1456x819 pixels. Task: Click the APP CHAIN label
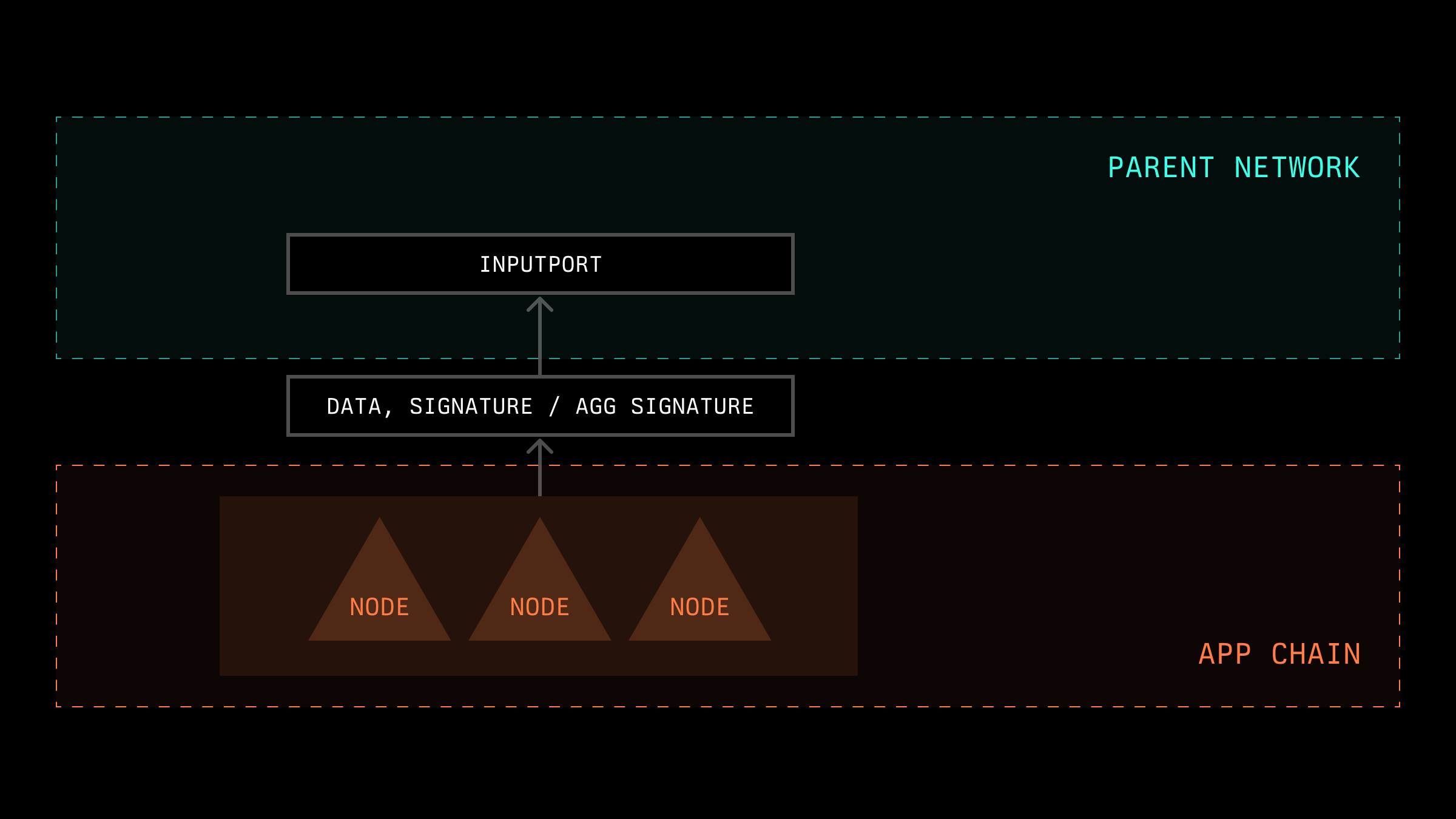(x=1279, y=655)
